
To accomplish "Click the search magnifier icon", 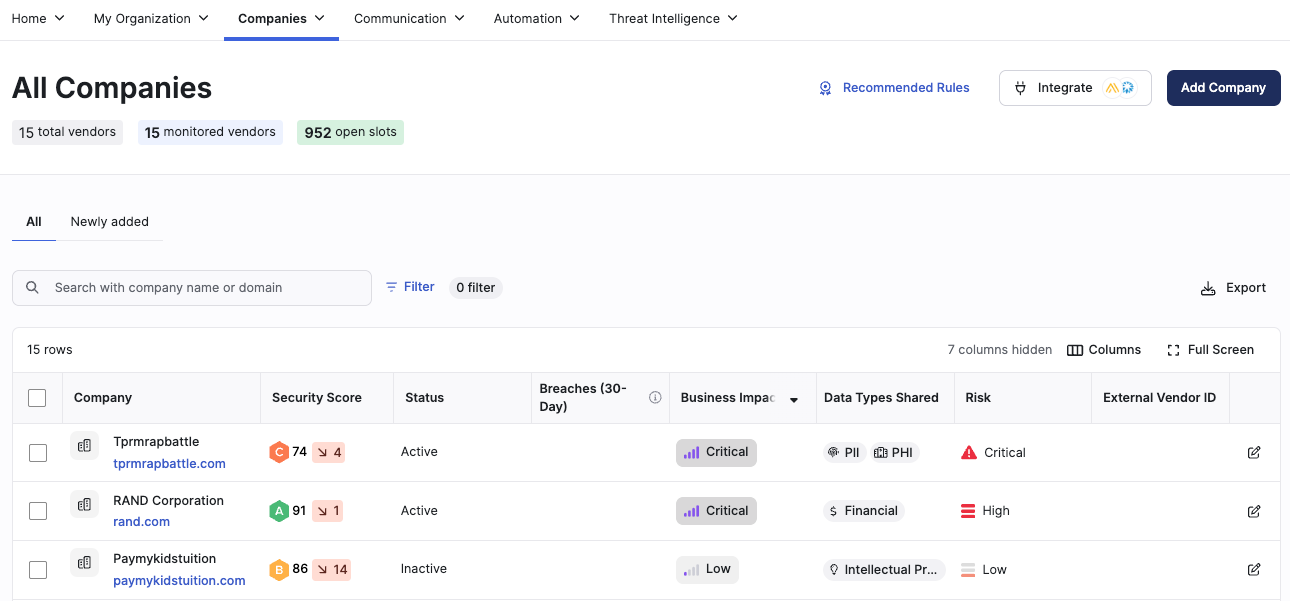I will coord(33,288).
